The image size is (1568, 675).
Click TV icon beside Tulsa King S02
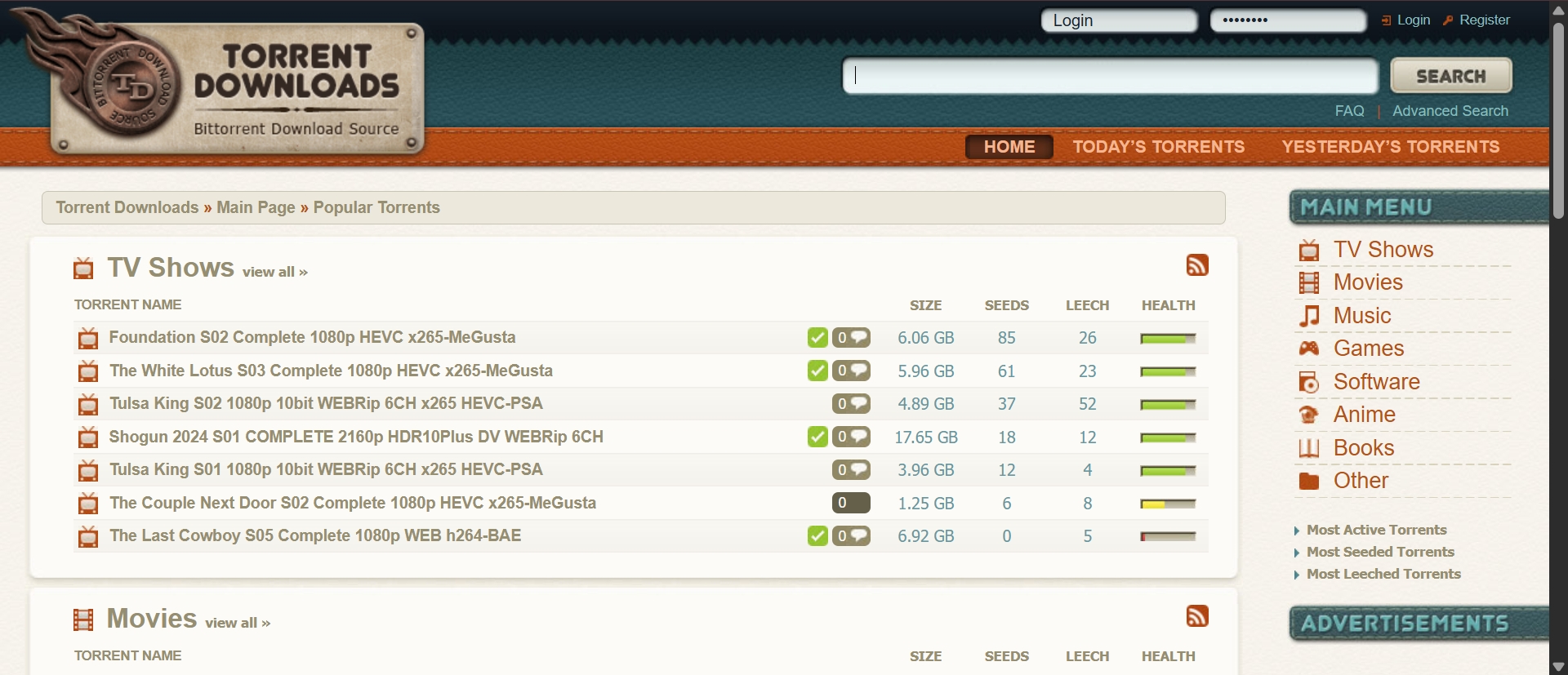(88, 404)
